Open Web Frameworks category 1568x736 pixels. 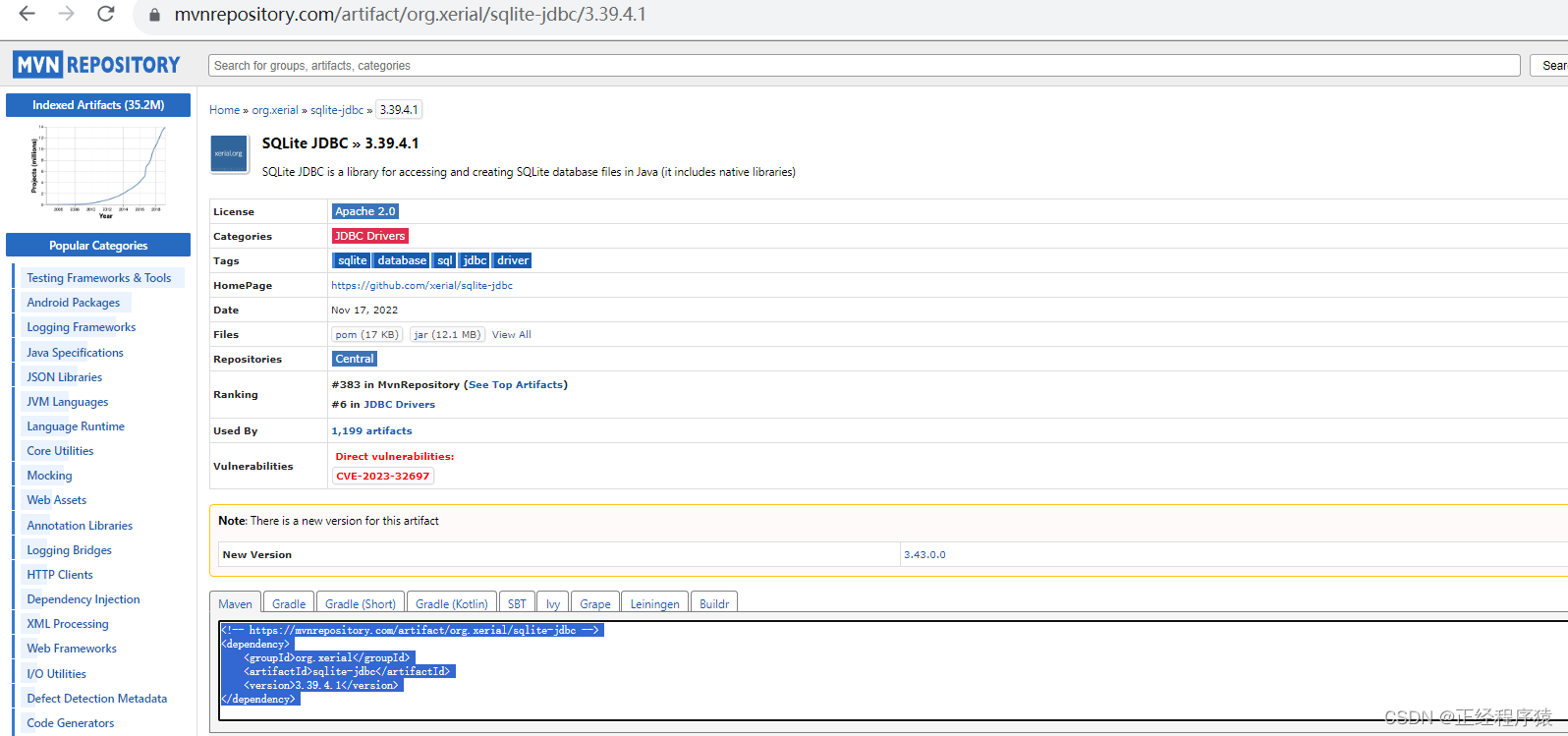click(72, 649)
